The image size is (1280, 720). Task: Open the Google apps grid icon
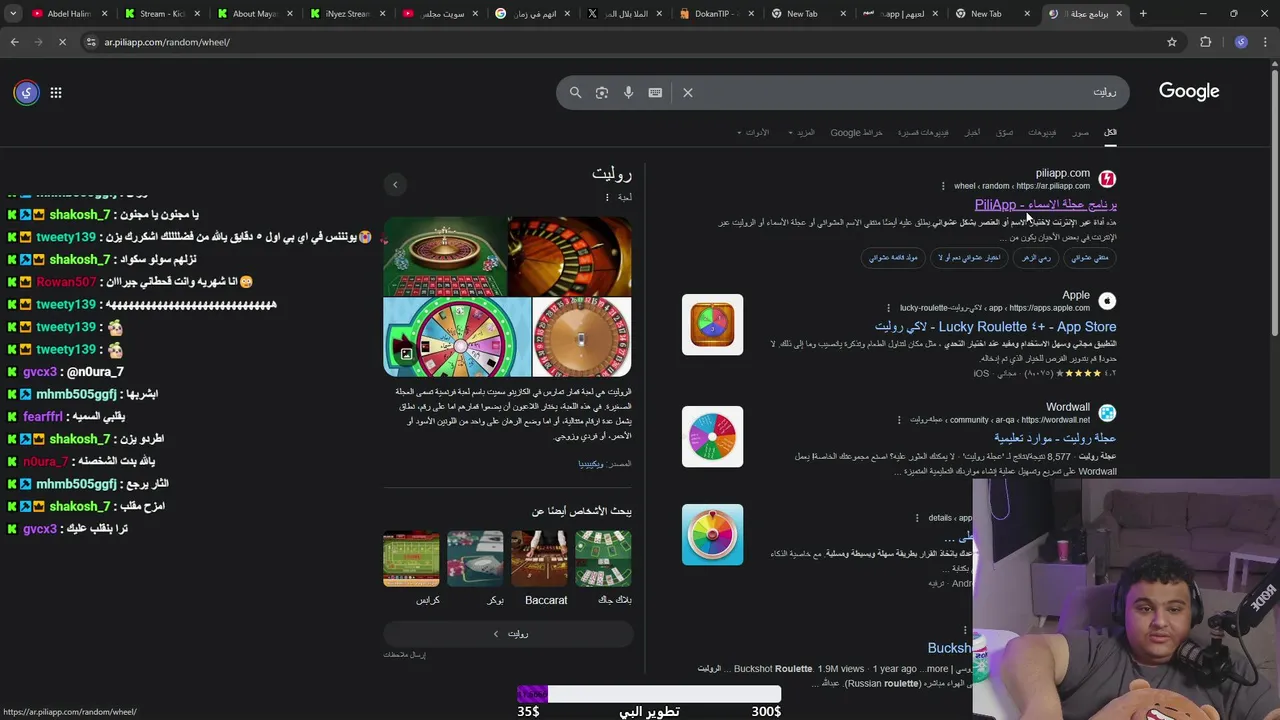point(56,93)
